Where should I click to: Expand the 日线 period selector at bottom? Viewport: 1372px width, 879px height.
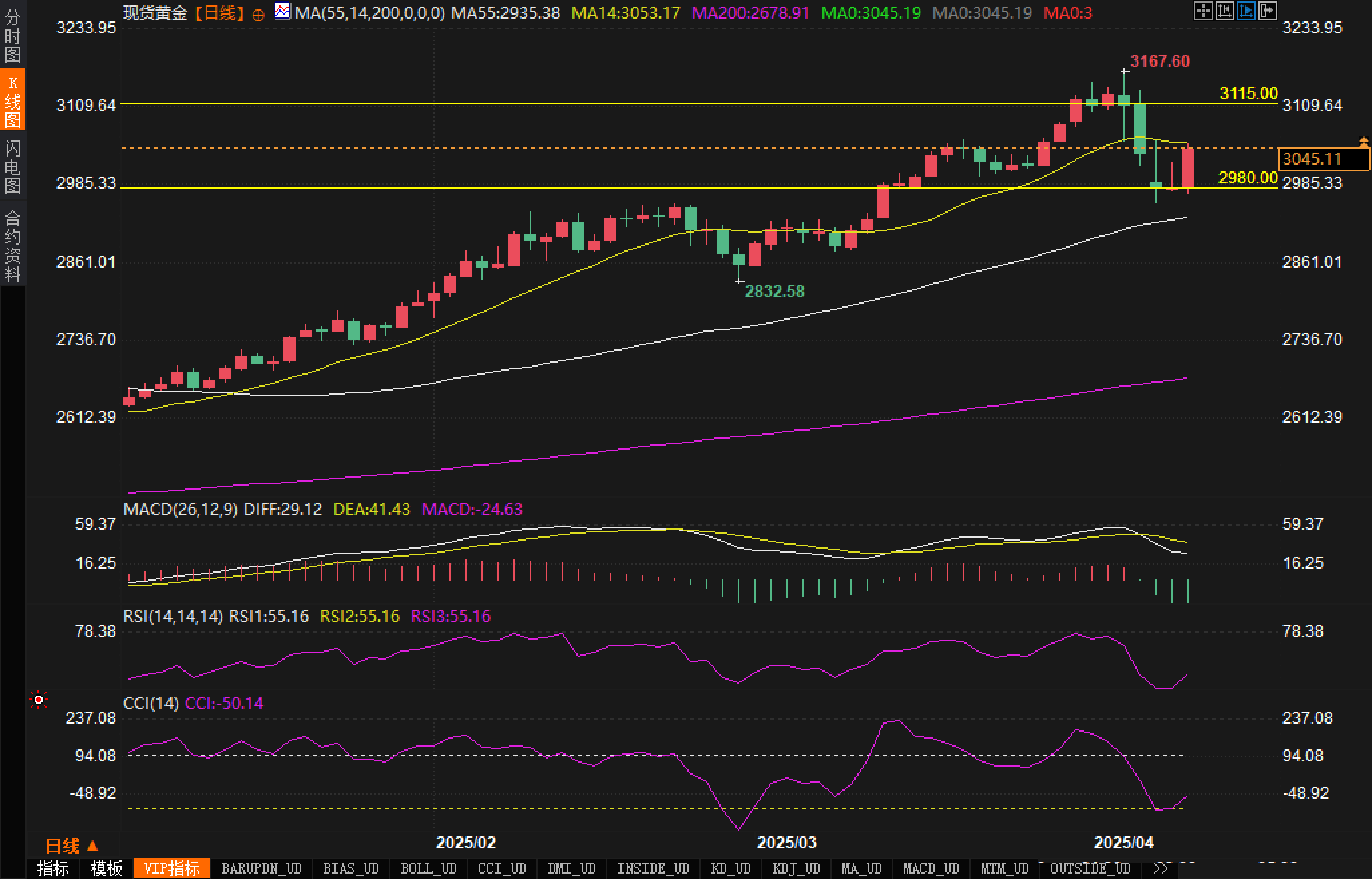point(71,846)
